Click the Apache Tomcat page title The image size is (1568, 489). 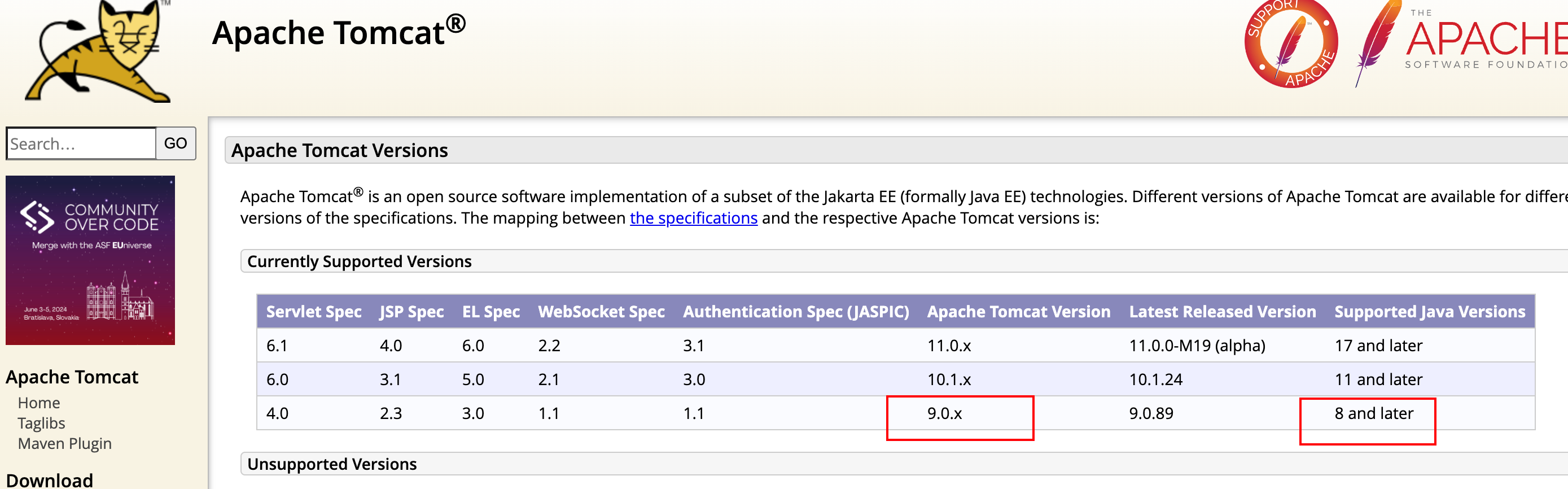click(x=339, y=32)
